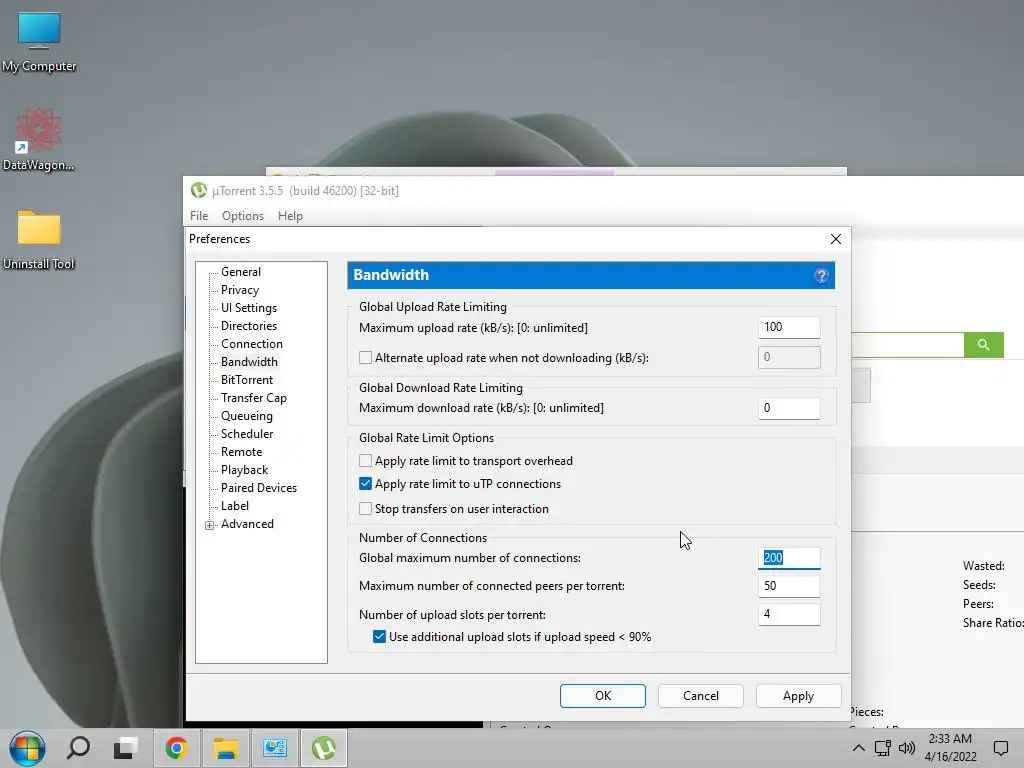Select Scheduler in preferences tree
Image resolution: width=1024 pixels, height=768 pixels.
click(247, 434)
